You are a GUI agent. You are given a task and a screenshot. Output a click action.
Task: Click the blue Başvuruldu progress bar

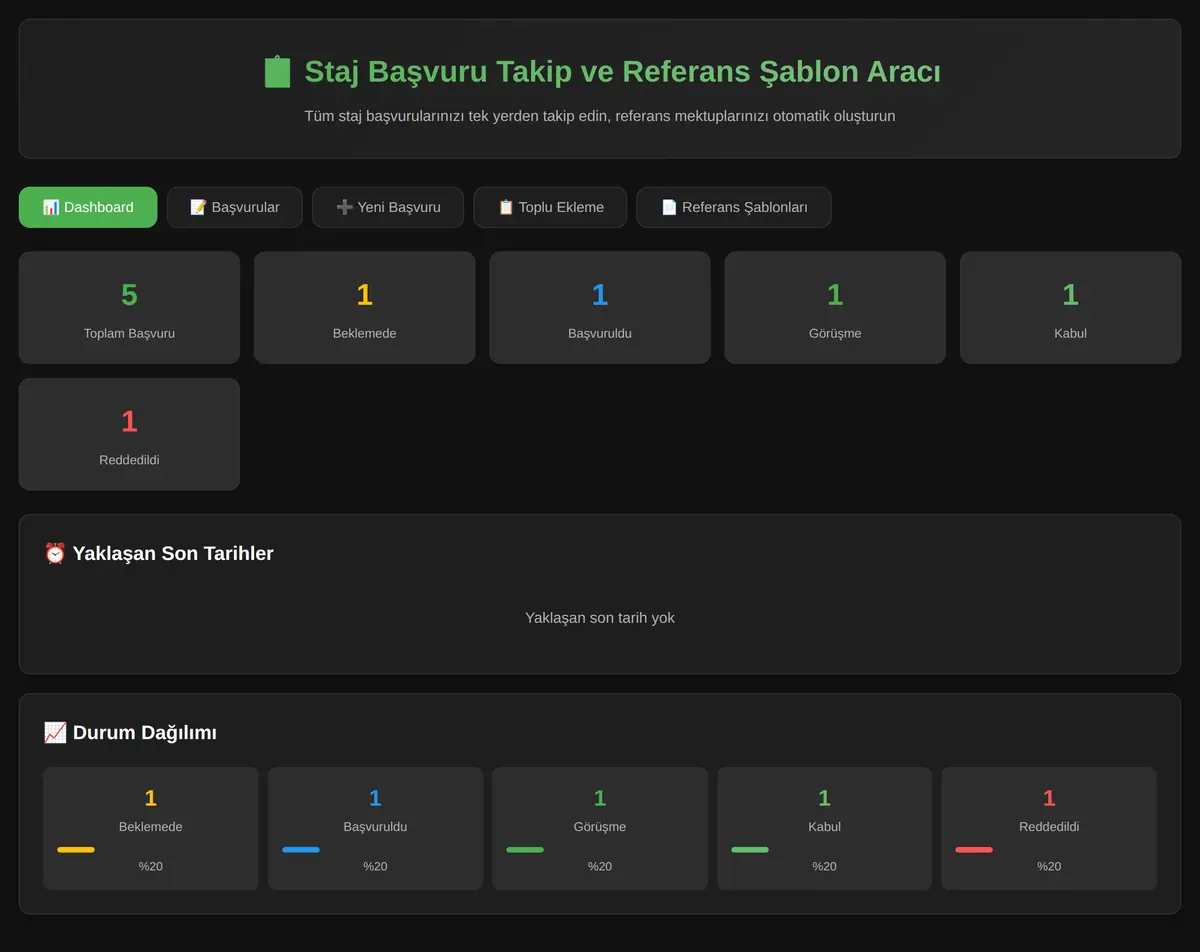pyautogui.click(x=301, y=850)
